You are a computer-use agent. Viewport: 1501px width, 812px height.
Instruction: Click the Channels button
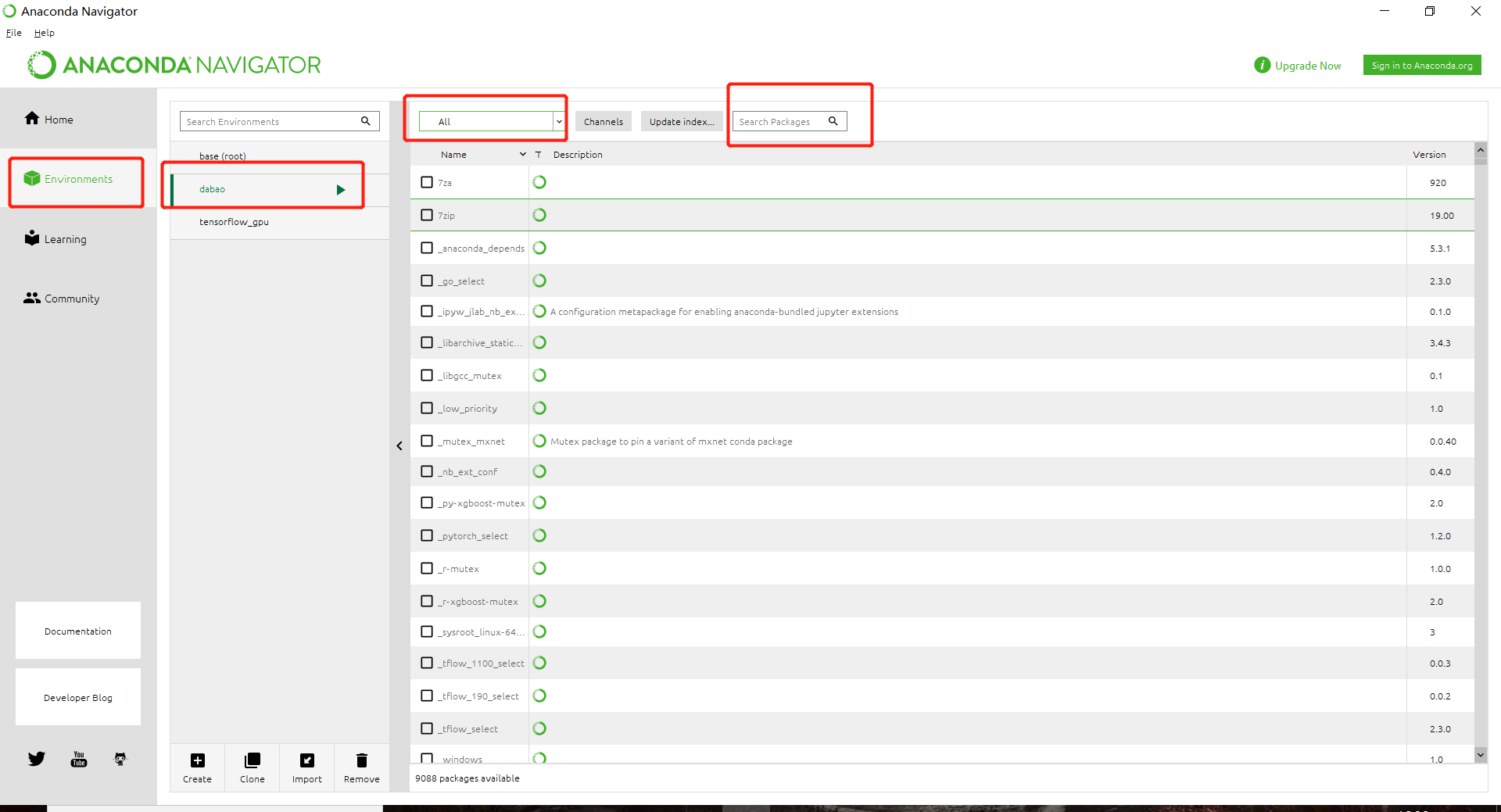(x=604, y=121)
